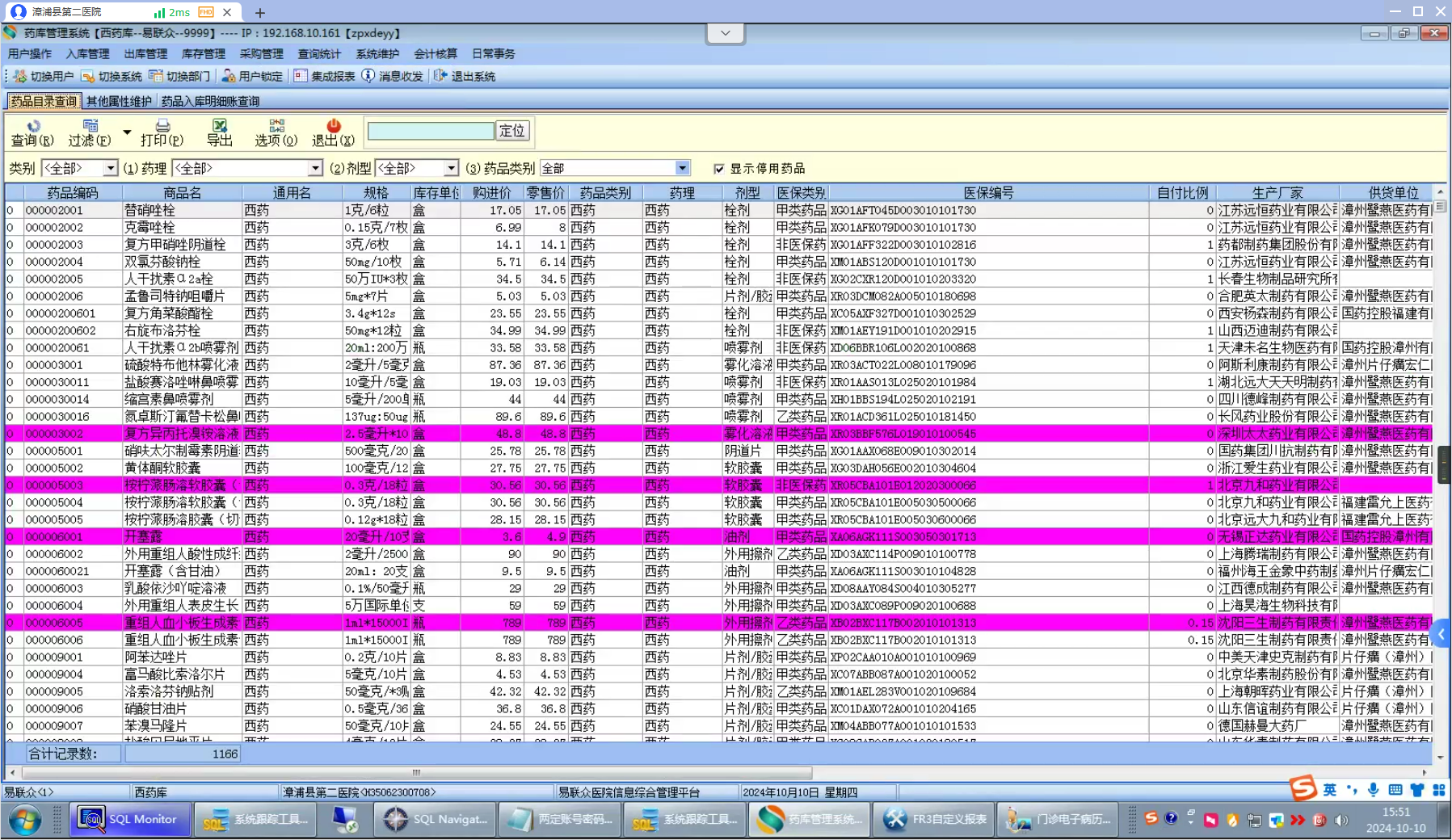This screenshot has height=840, width=1452.
Task: Open the 两定账号密码 taskbar item
Action: tap(561, 819)
